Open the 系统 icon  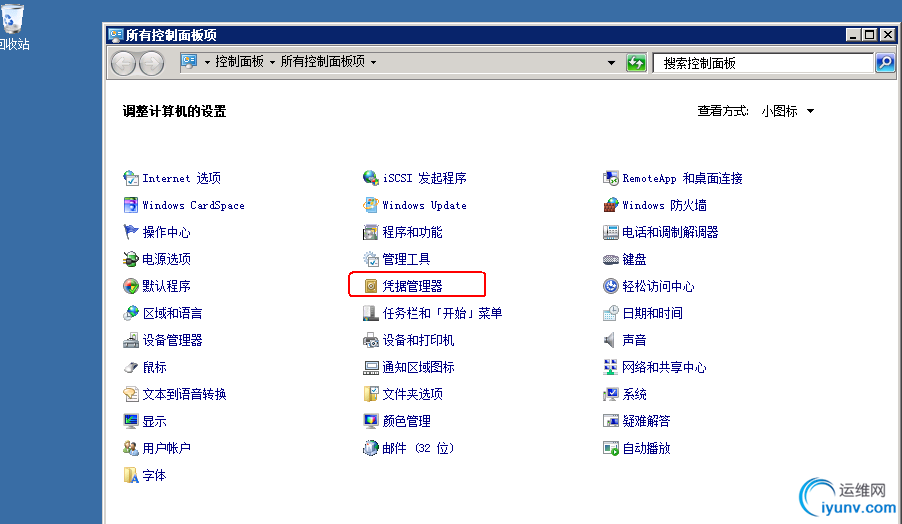610,394
